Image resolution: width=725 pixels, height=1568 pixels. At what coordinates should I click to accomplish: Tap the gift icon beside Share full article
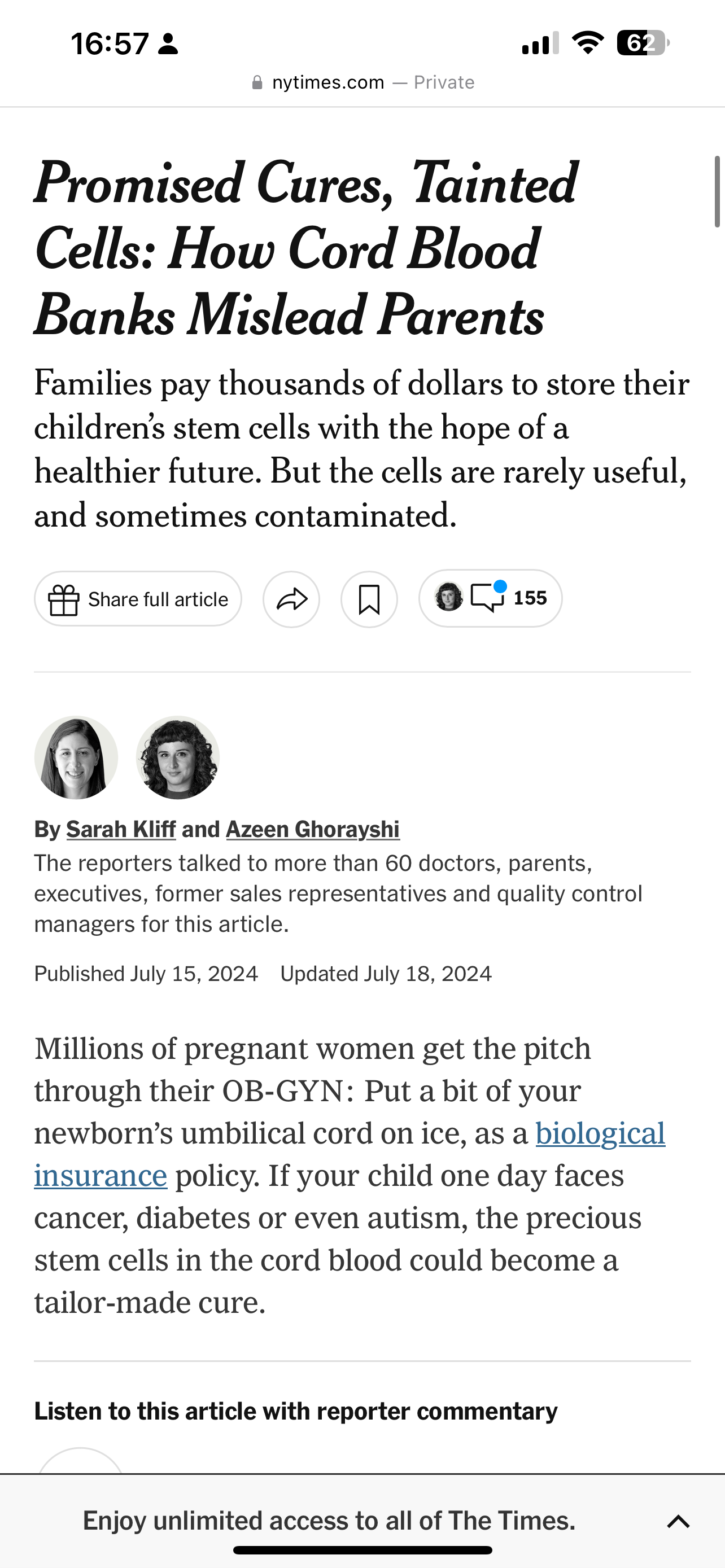point(63,599)
